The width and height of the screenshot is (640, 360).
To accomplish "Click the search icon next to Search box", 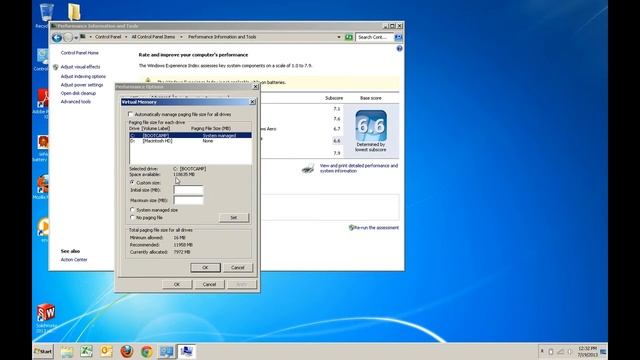I will pyautogui.click(x=398, y=37).
